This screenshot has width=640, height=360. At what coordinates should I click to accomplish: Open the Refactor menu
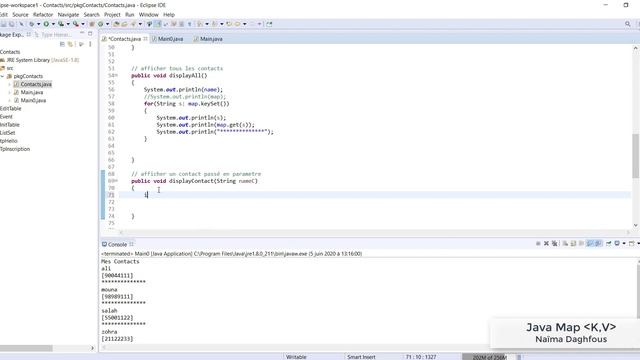click(x=43, y=15)
